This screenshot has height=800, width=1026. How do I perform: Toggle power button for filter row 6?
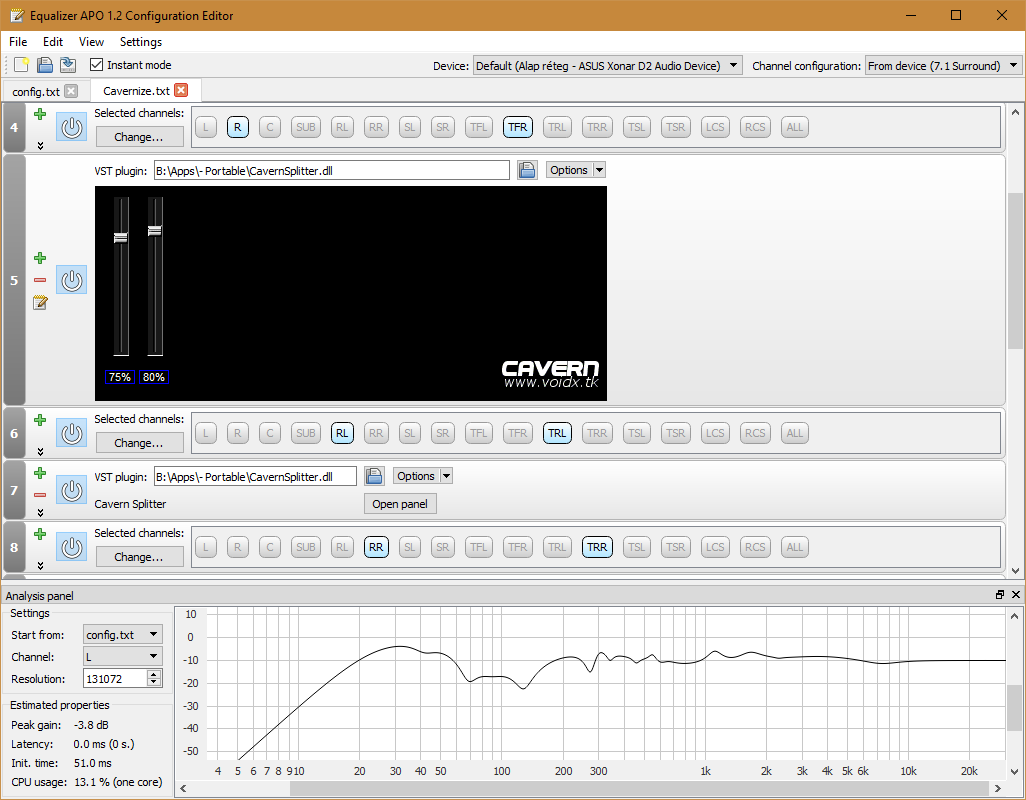point(71,433)
